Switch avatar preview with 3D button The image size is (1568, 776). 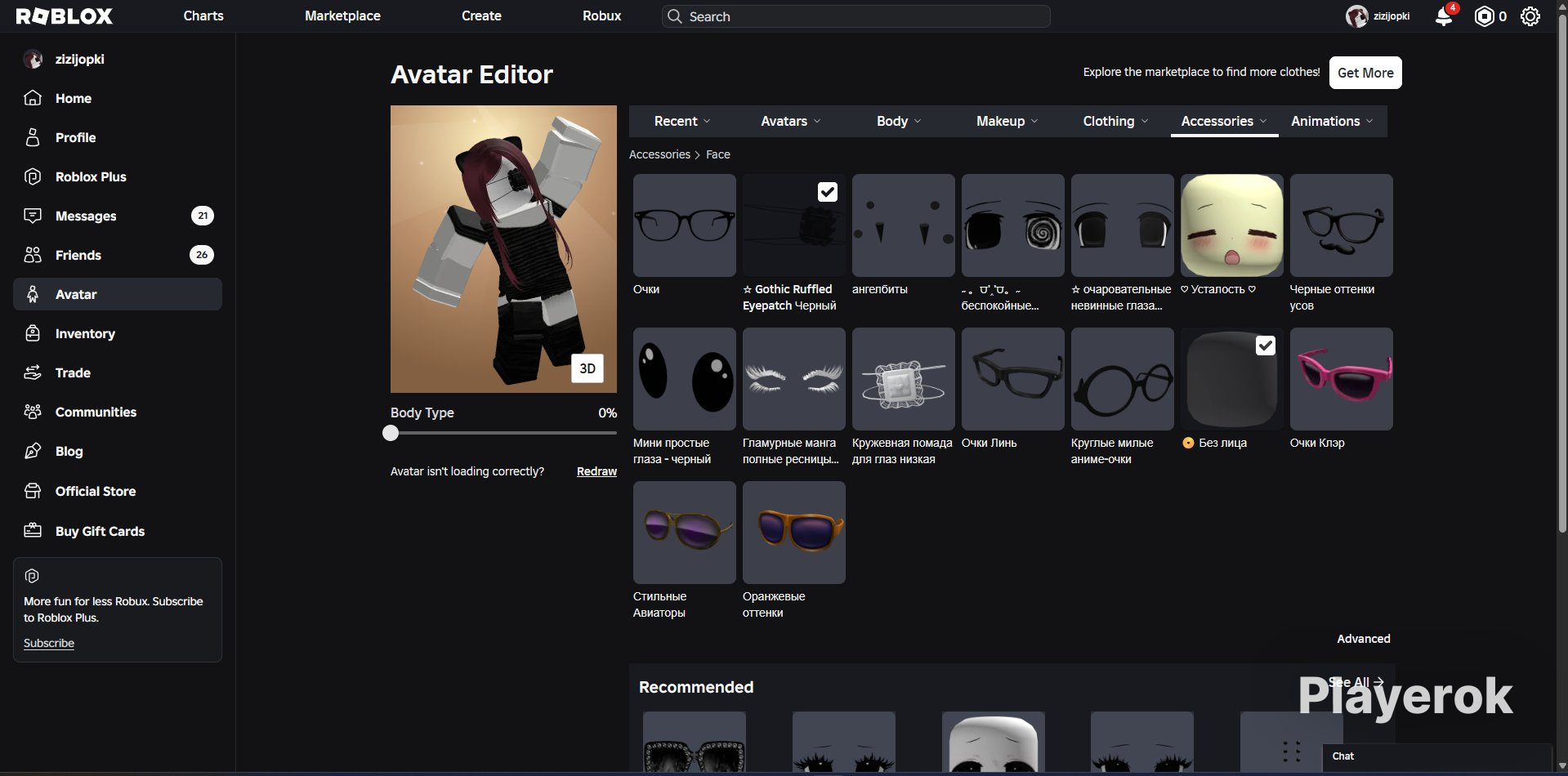[587, 368]
